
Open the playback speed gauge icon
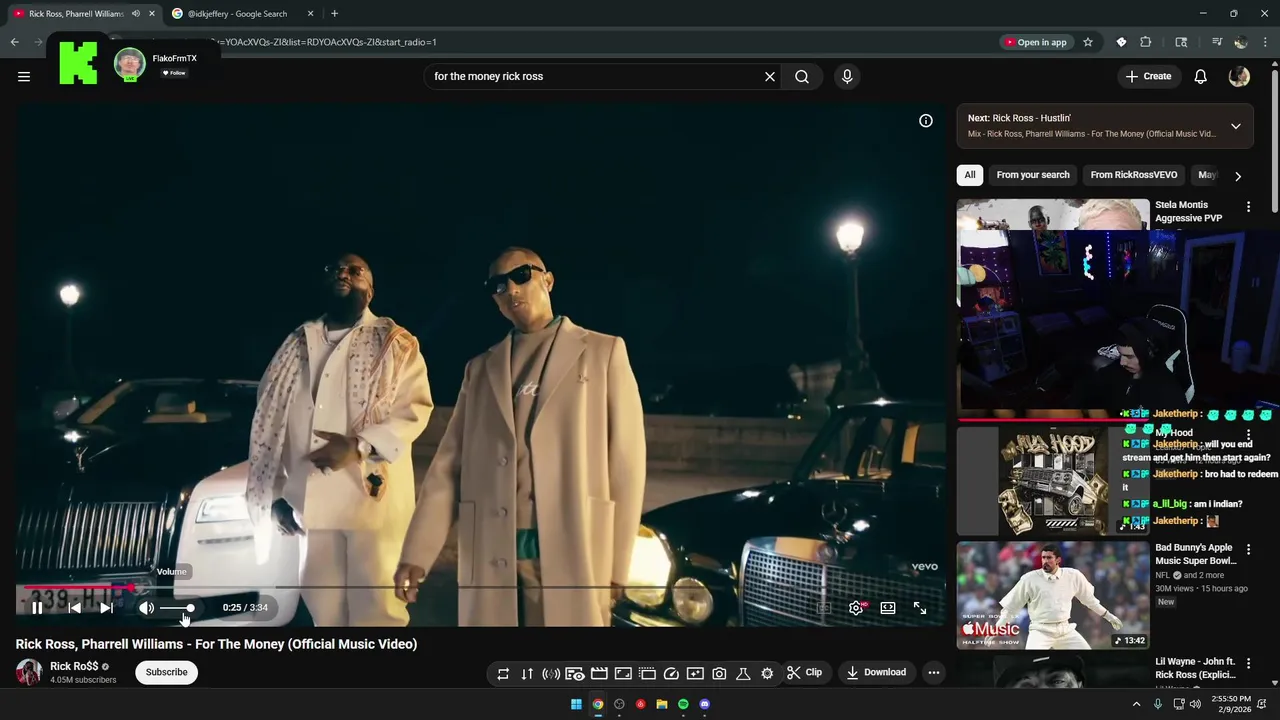pos(671,673)
